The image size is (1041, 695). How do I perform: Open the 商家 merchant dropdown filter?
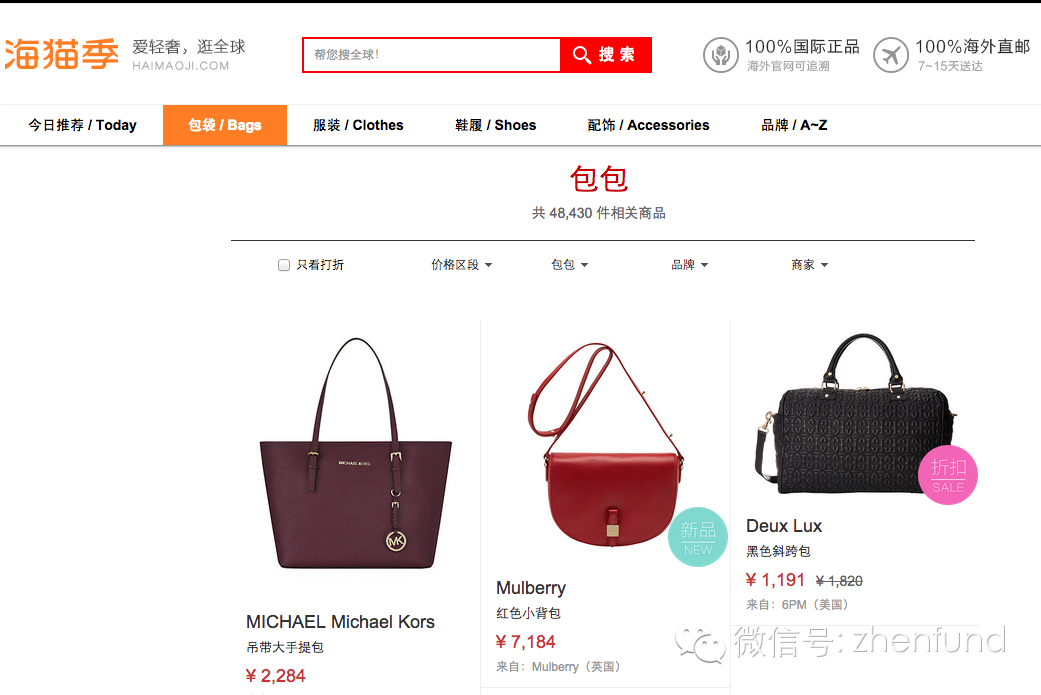(x=809, y=265)
